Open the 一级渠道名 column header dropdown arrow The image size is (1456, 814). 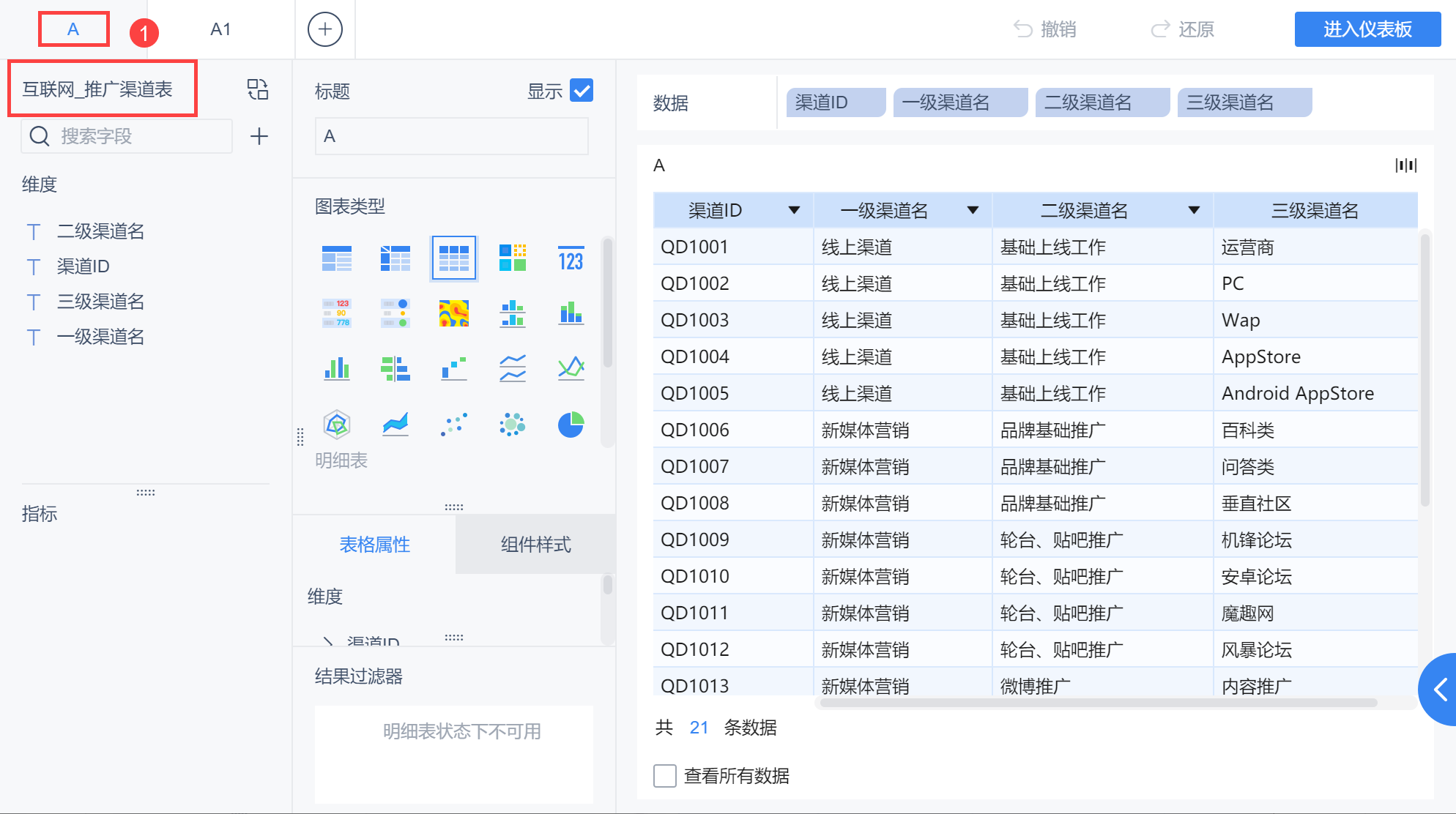click(973, 211)
